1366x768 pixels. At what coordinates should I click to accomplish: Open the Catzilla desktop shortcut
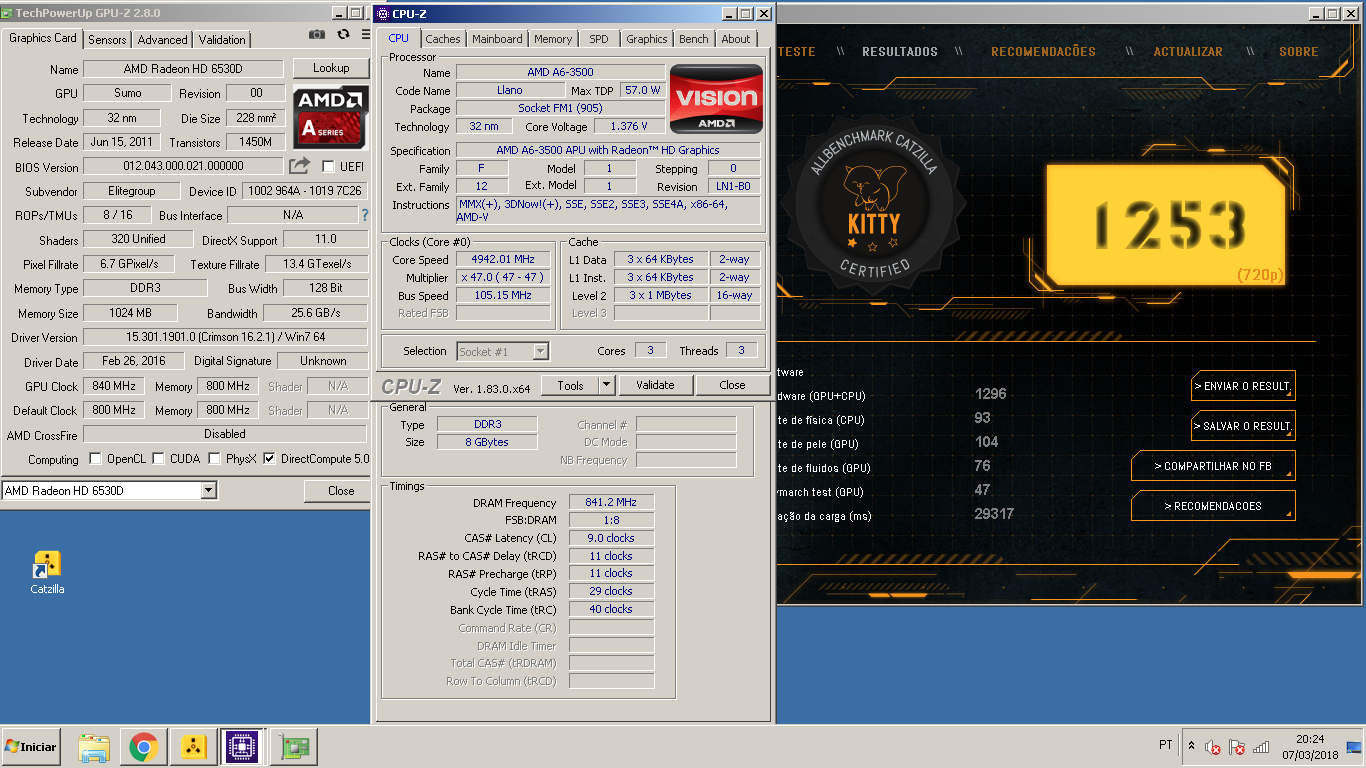point(47,572)
